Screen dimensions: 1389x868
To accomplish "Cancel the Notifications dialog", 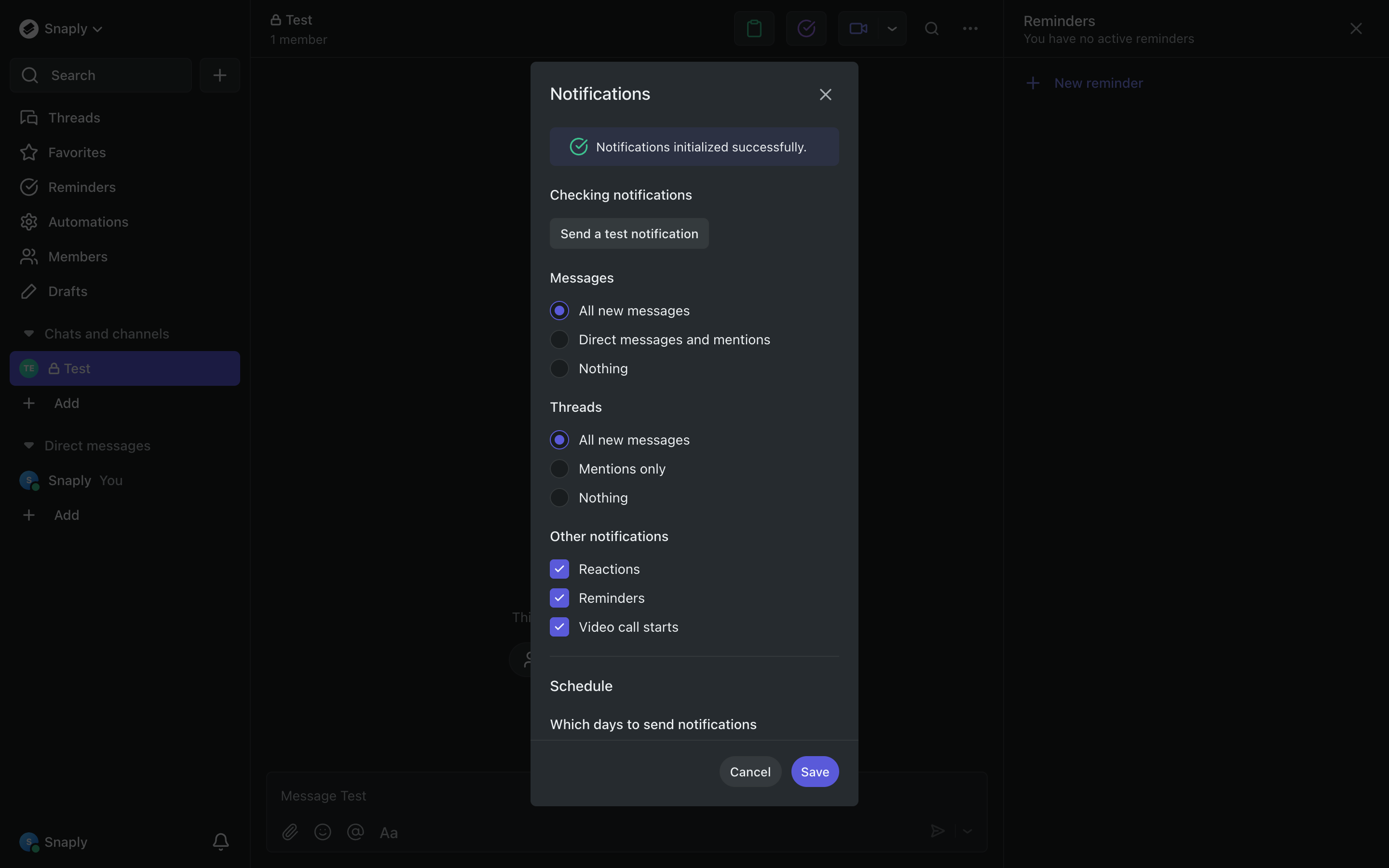I will [x=750, y=772].
